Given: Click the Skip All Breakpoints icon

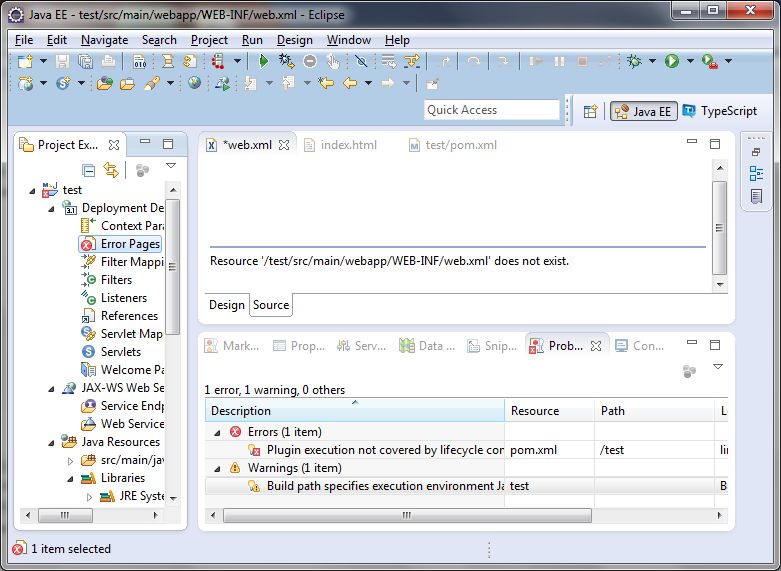Looking at the screenshot, I should tap(361, 61).
